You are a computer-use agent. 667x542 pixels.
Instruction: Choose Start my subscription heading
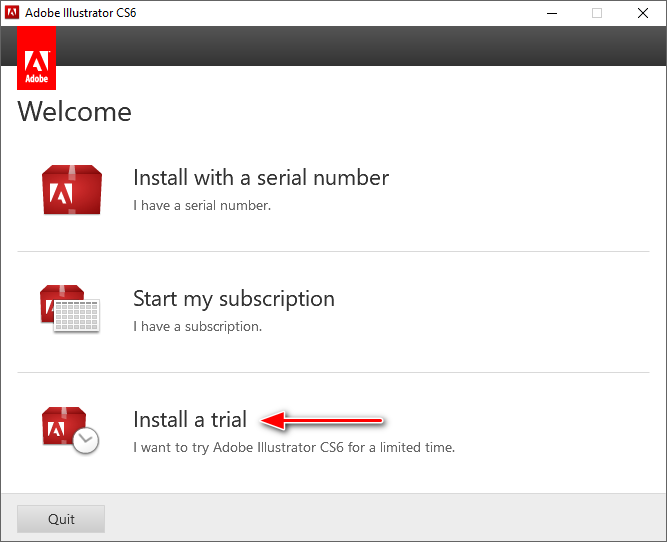233,299
